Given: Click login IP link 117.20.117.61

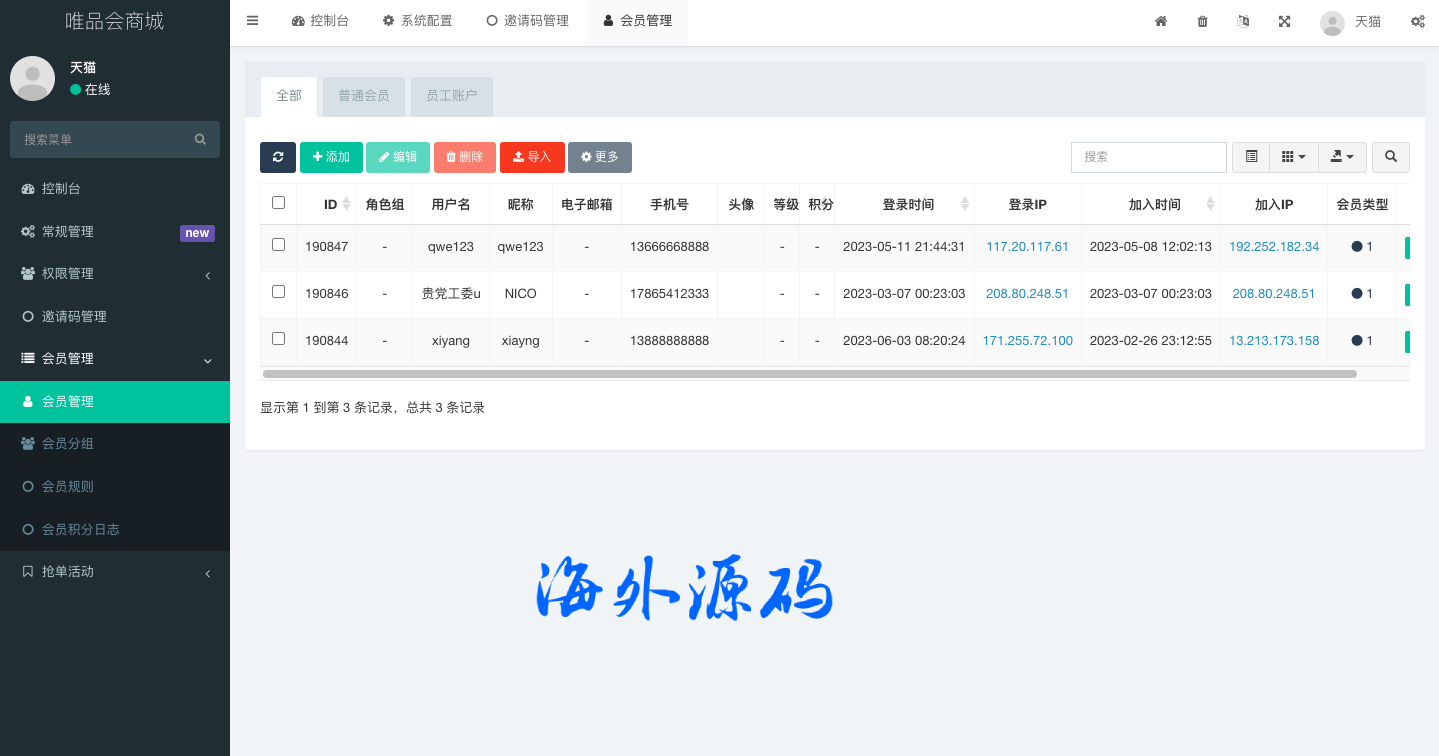Looking at the screenshot, I should click(x=1027, y=247).
